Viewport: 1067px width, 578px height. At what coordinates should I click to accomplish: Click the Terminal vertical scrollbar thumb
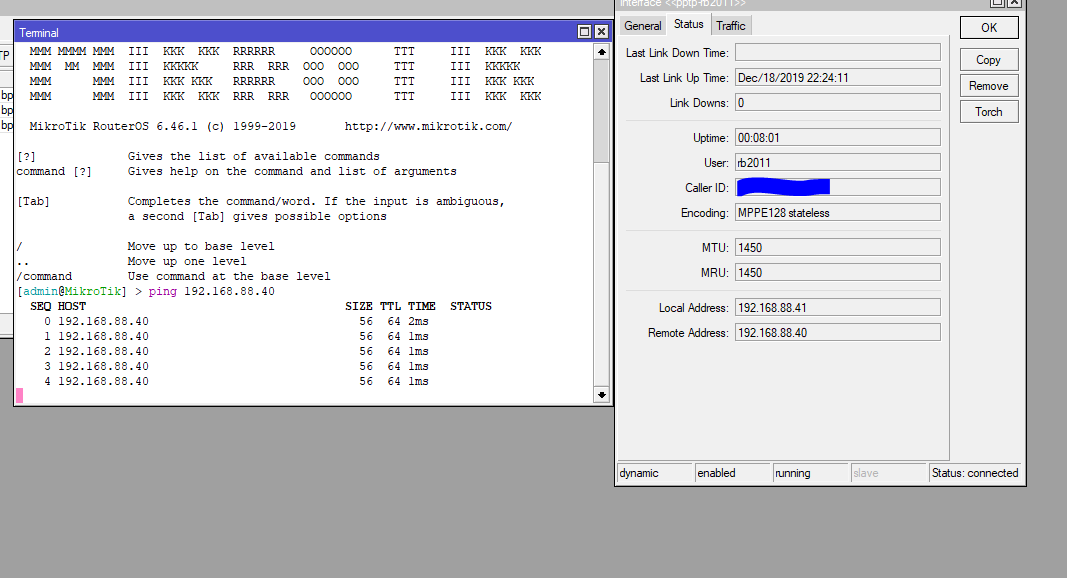pyautogui.click(x=602, y=111)
